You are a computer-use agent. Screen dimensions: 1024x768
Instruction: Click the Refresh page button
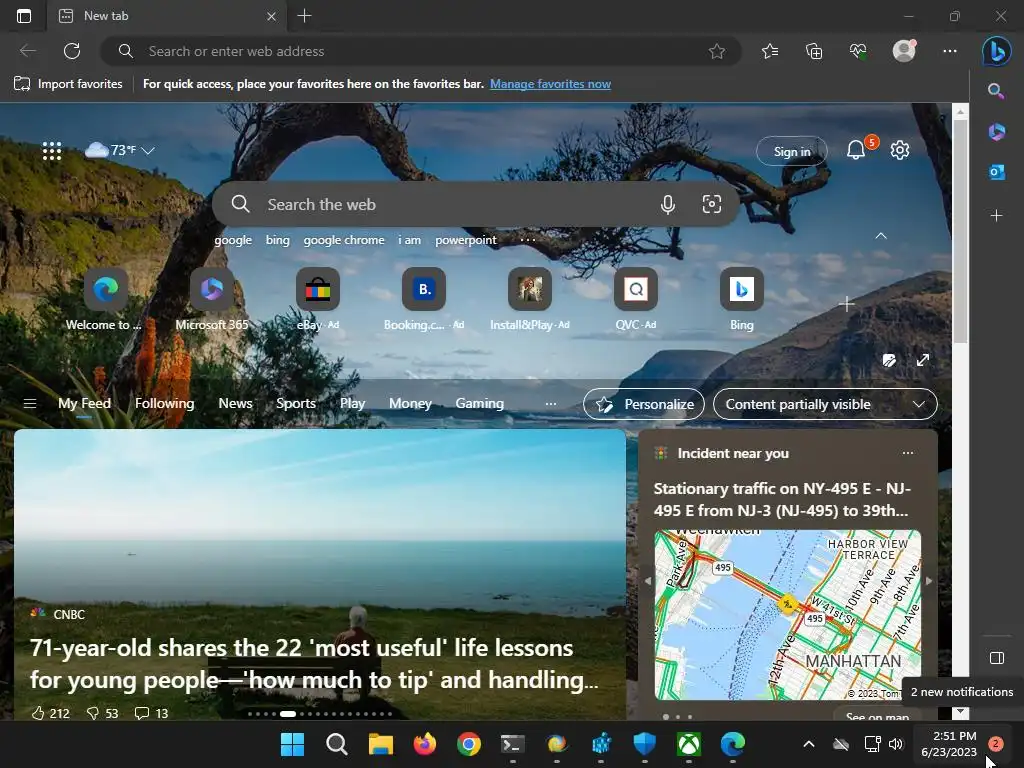click(72, 51)
